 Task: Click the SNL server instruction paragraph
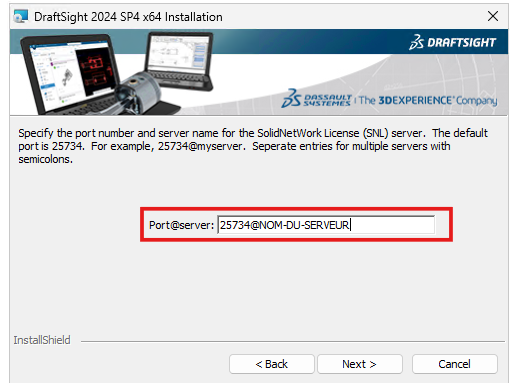click(253, 146)
